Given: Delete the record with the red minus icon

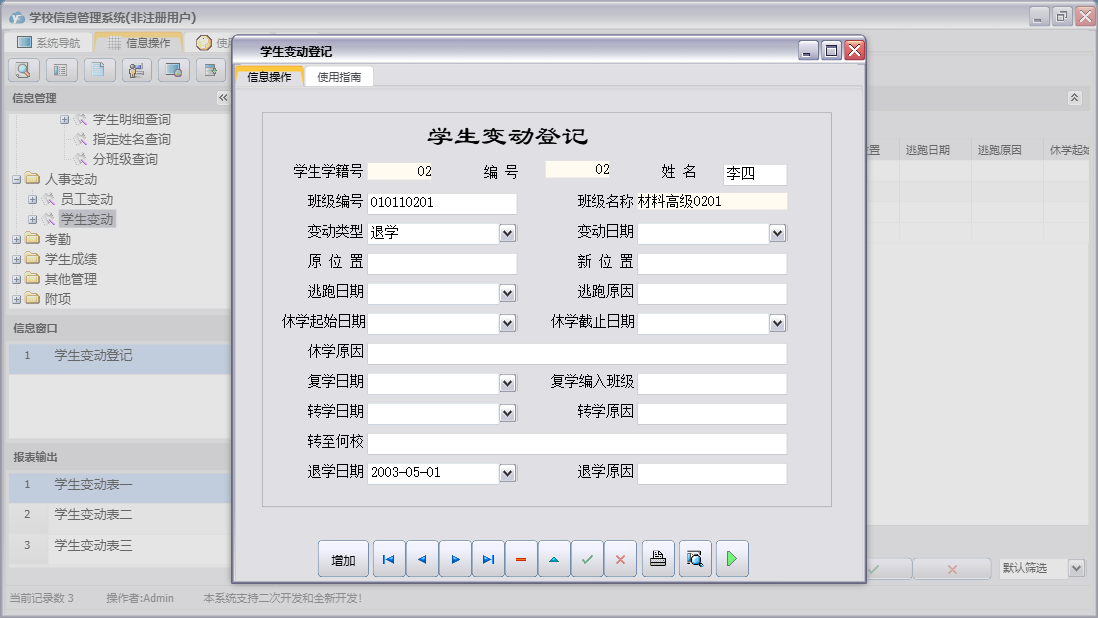Looking at the screenshot, I should [x=521, y=559].
